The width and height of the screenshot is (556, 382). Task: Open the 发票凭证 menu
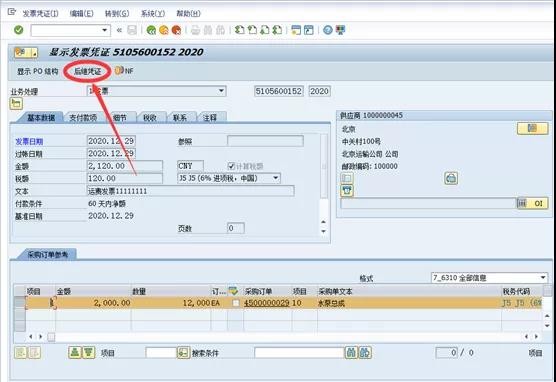point(40,13)
